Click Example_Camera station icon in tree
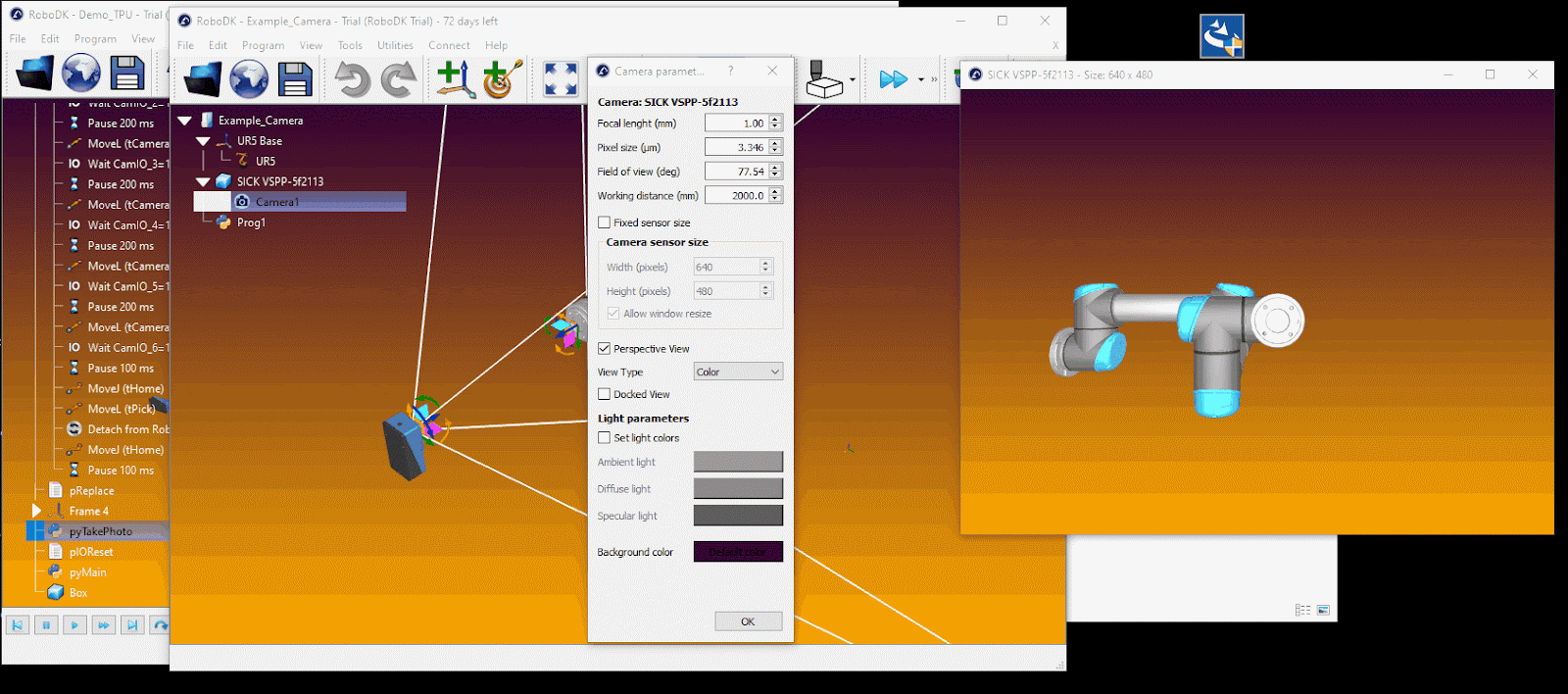 coord(206,120)
